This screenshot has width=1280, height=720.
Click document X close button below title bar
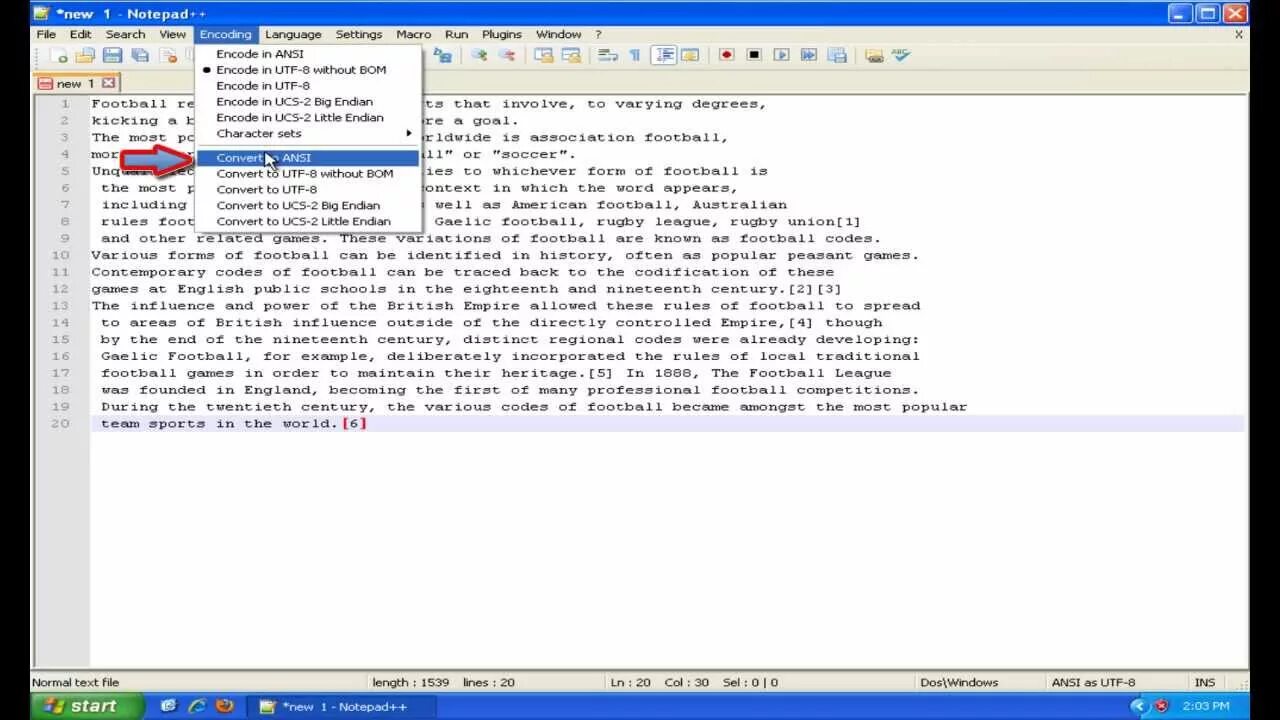[x=1239, y=34]
